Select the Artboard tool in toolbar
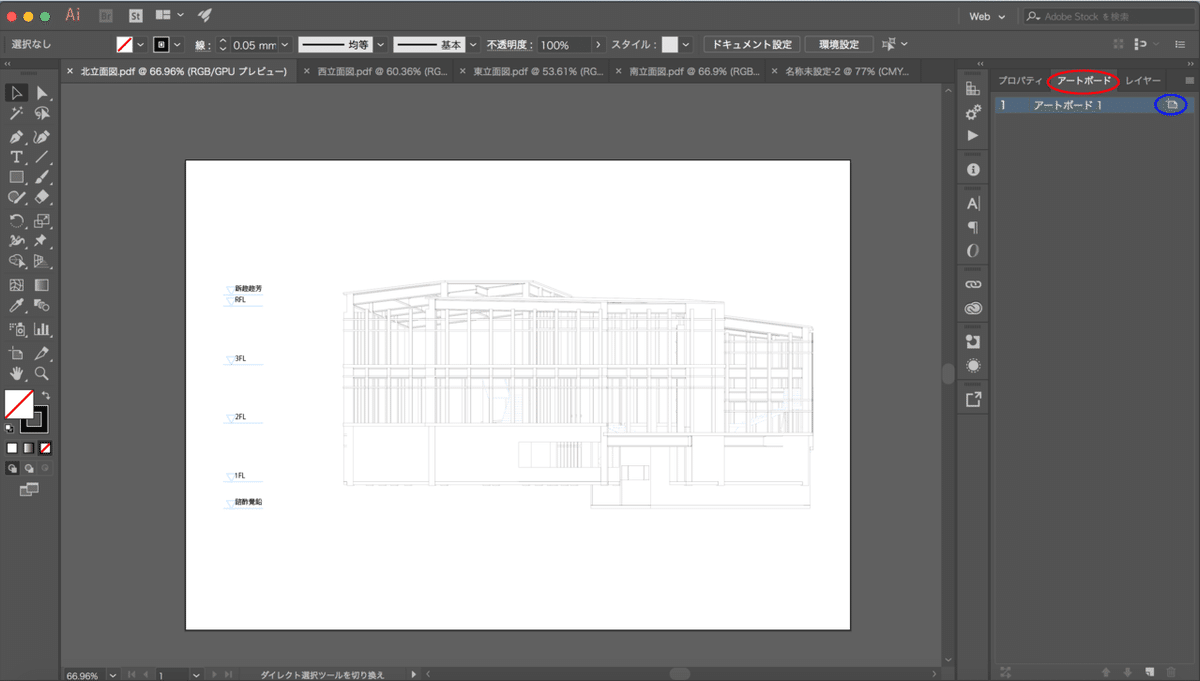 coord(17,353)
